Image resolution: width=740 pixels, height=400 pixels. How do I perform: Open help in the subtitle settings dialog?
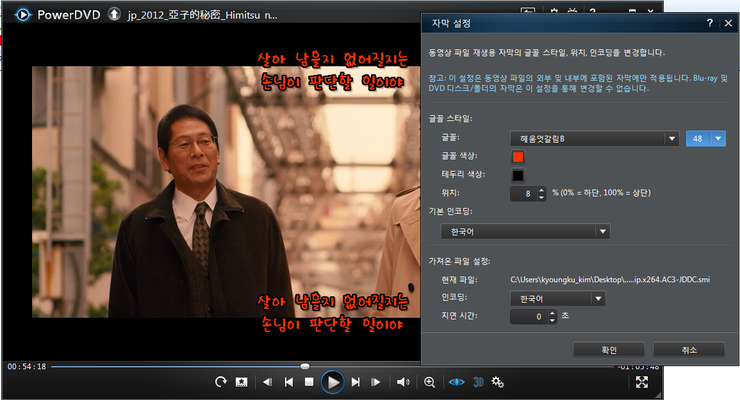tap(709, 23)
